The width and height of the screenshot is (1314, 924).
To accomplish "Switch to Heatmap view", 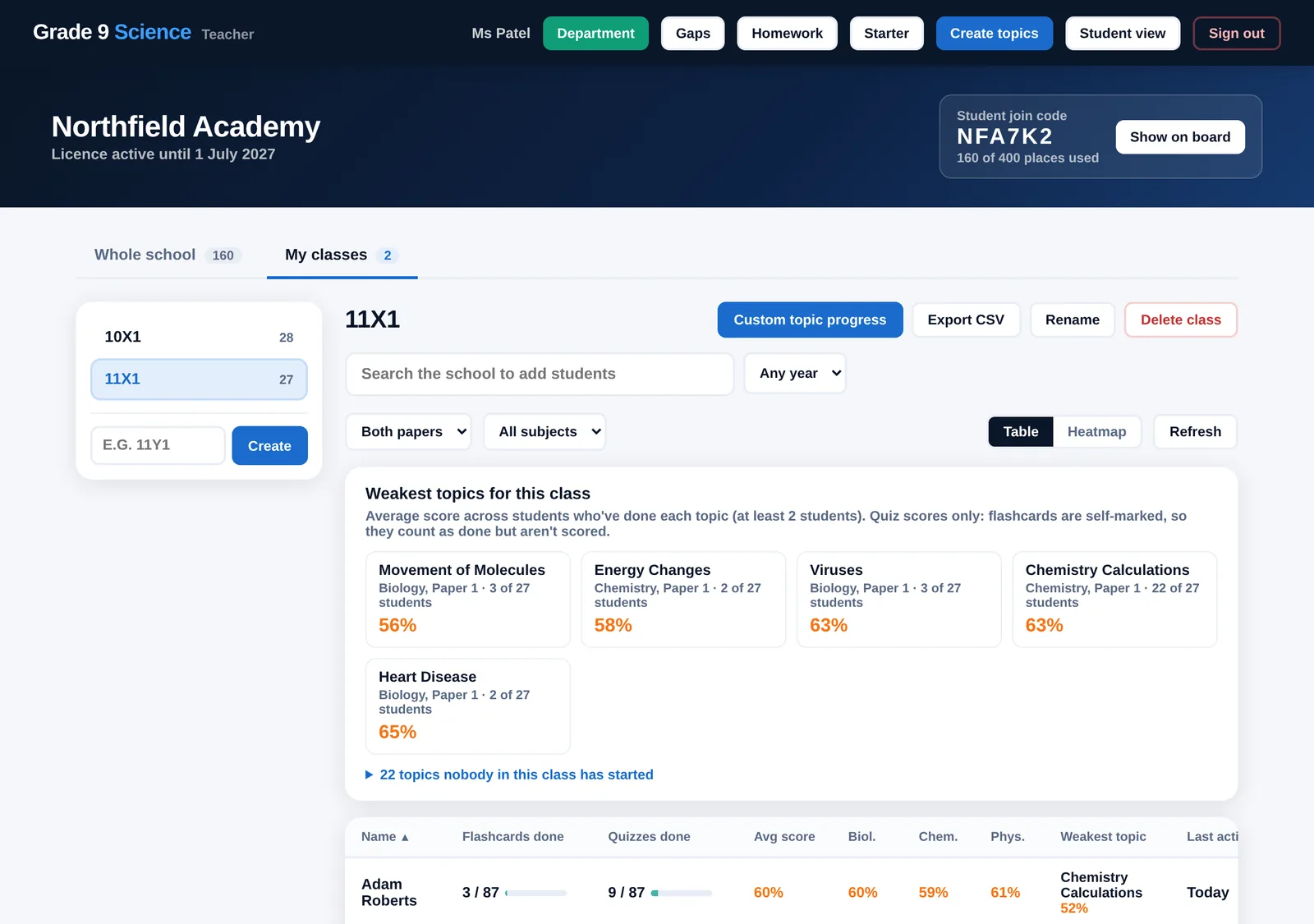I will point(1096,432).
